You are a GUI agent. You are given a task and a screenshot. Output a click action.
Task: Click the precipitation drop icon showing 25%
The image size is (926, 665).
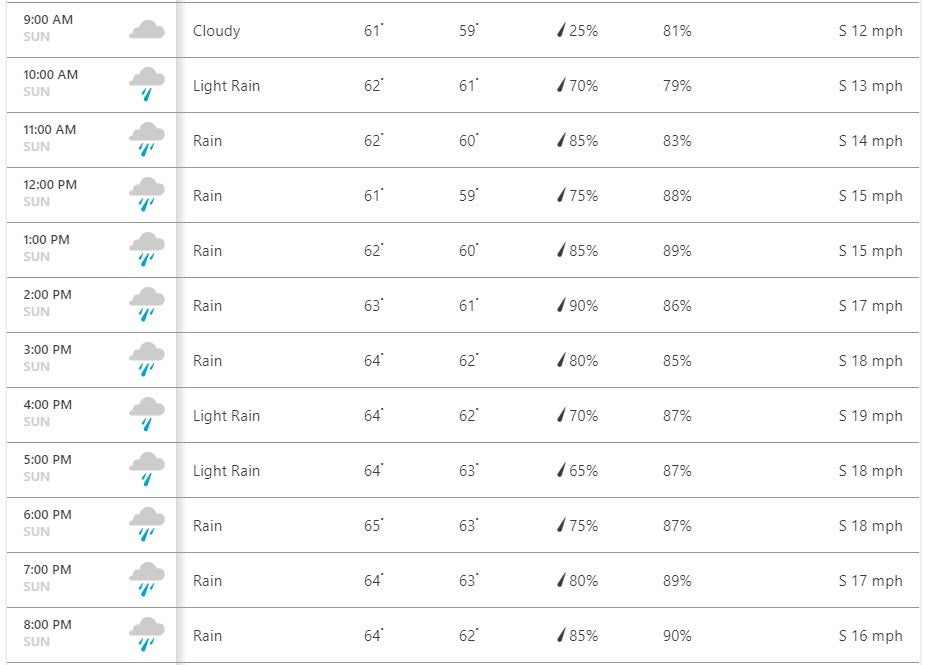(x=561, y=31)
